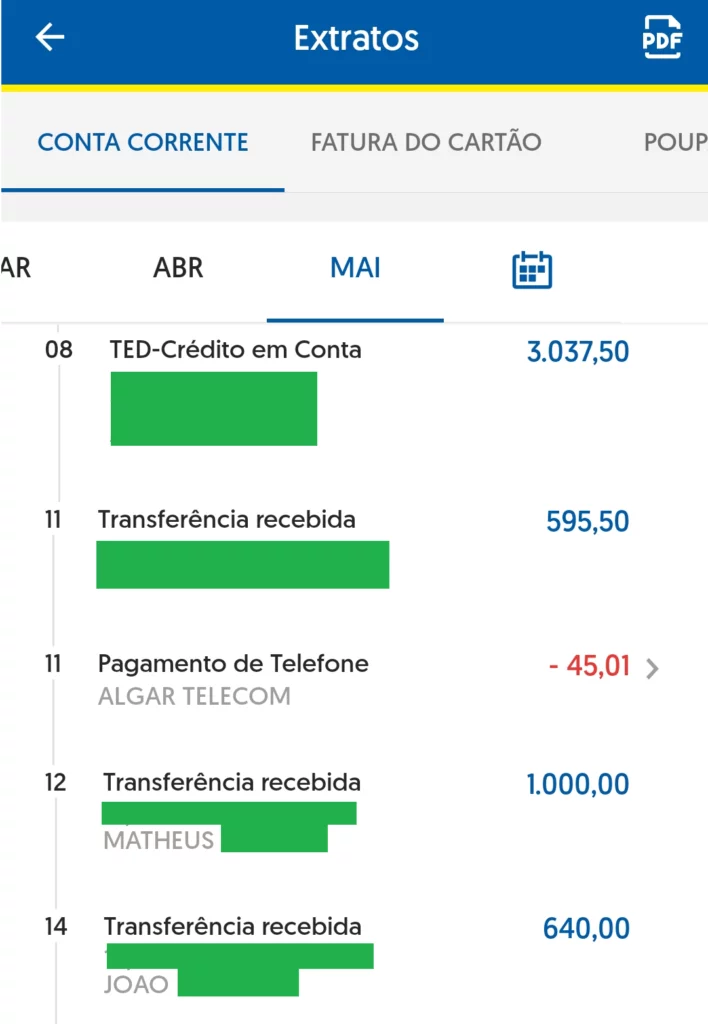Export statement via PDF icon
This screenshot has height=1024, width=708.
point(662,37)
